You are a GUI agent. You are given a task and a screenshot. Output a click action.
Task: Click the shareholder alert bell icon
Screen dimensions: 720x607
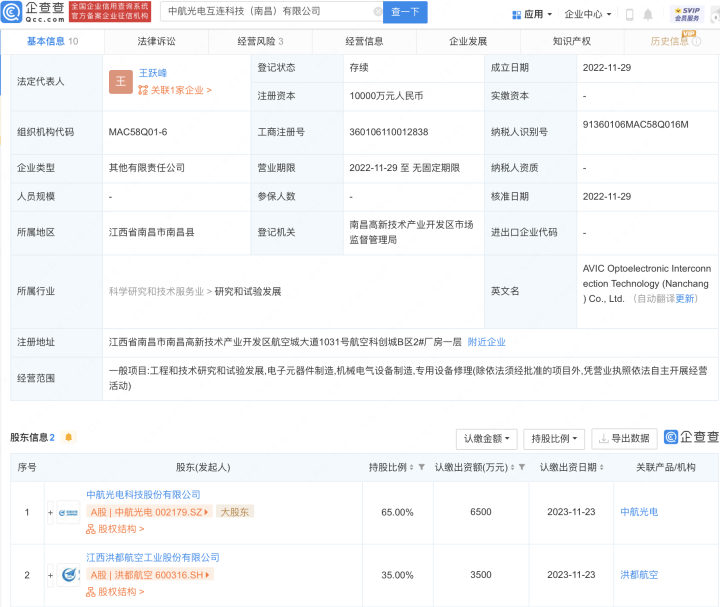68,437
